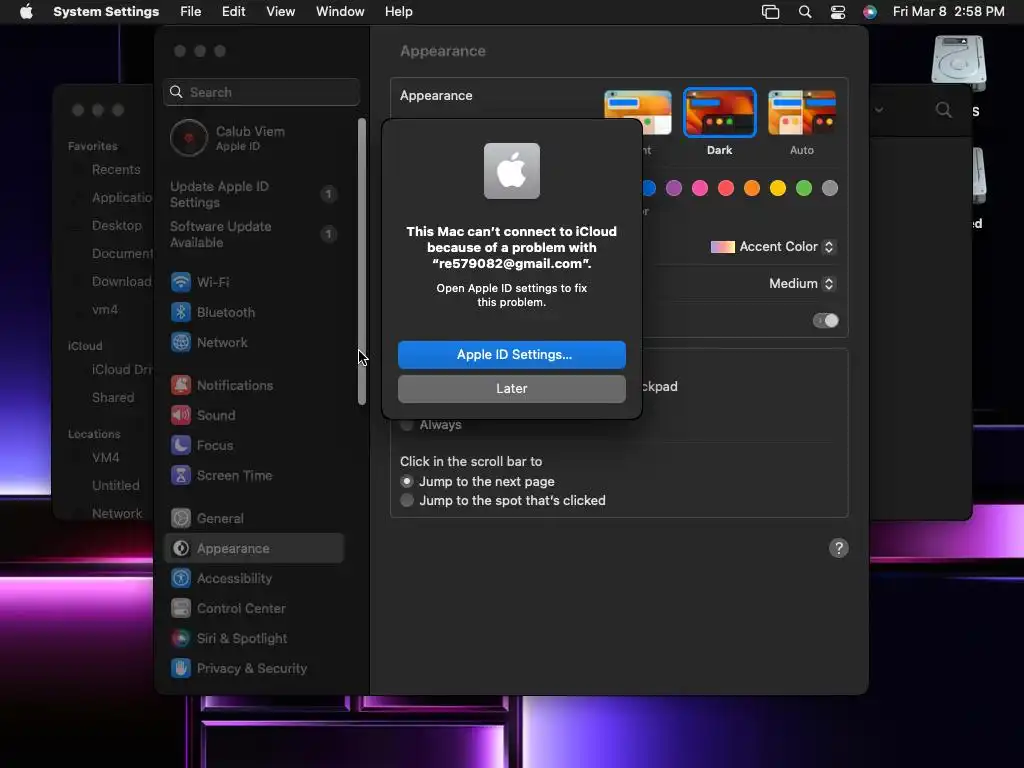Click the settings sidebar scrollbar
The height and width of the screenshot is (768, 1024).
(362, 261)
